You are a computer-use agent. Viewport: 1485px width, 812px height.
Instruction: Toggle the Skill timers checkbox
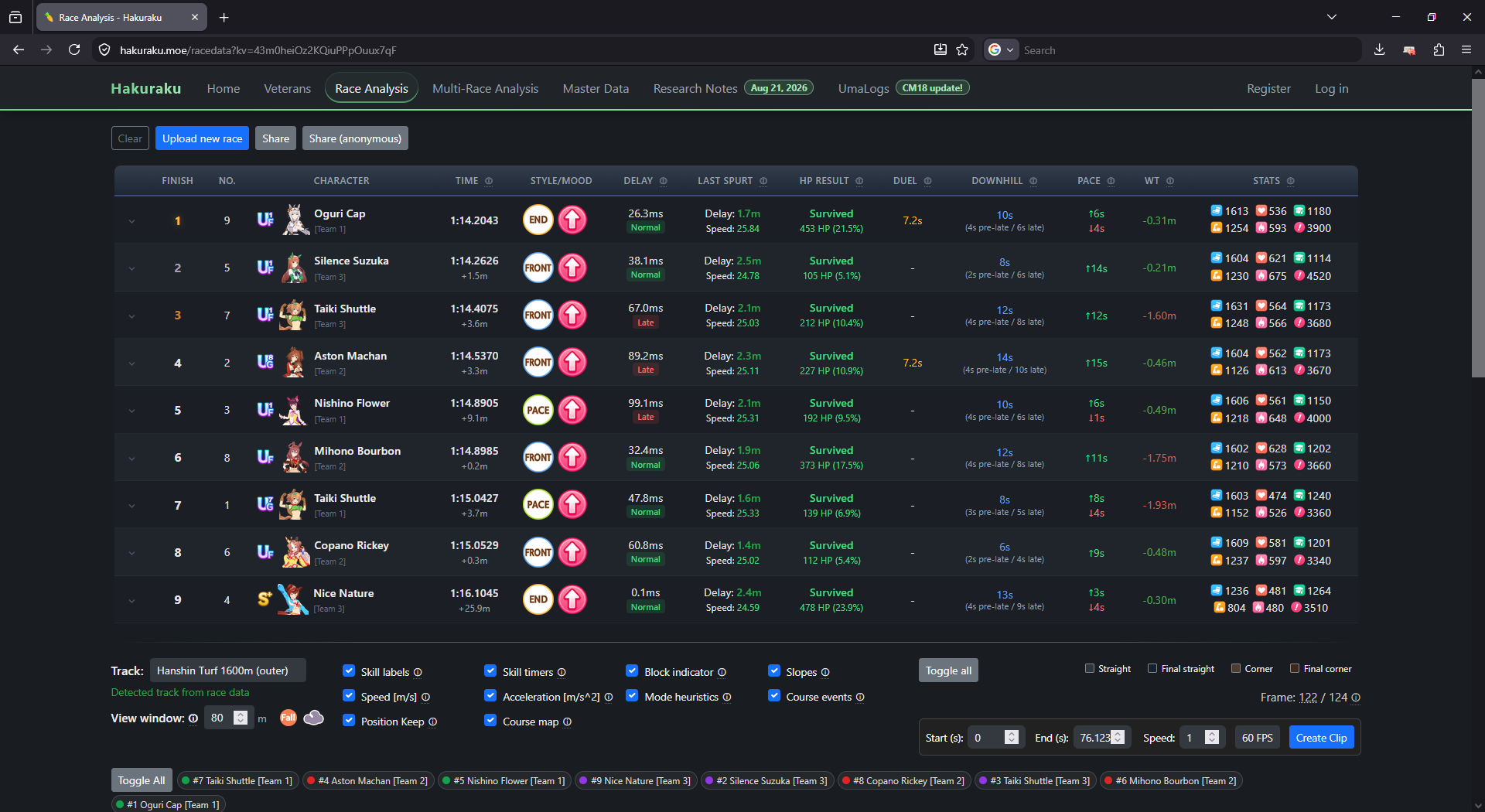point(490,671)
